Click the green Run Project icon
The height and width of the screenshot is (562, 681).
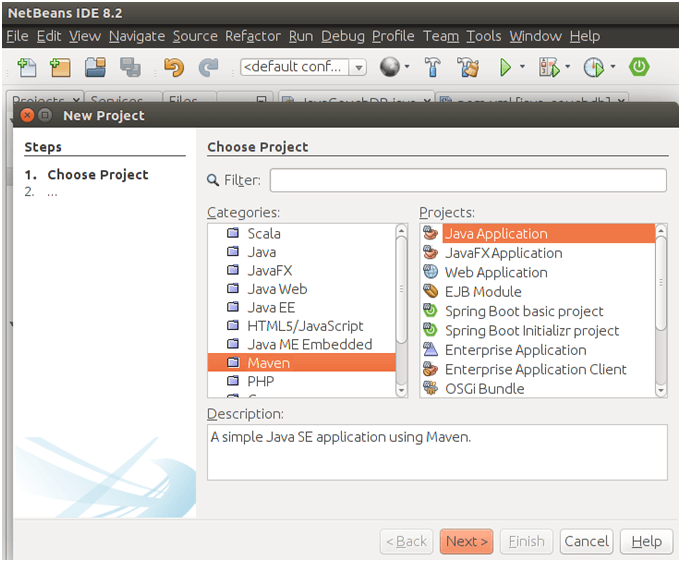505,67
